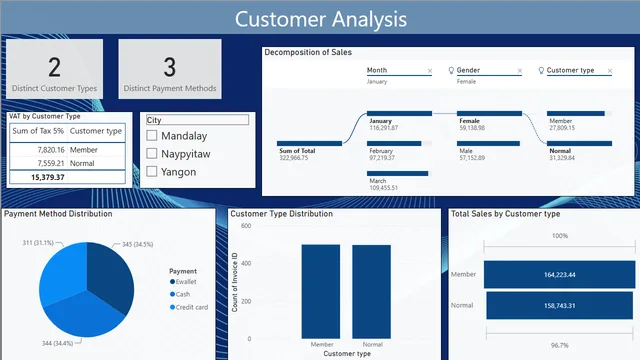Click the 7,559.21 table cell
640x360 pixels.
tap(51, 163)
